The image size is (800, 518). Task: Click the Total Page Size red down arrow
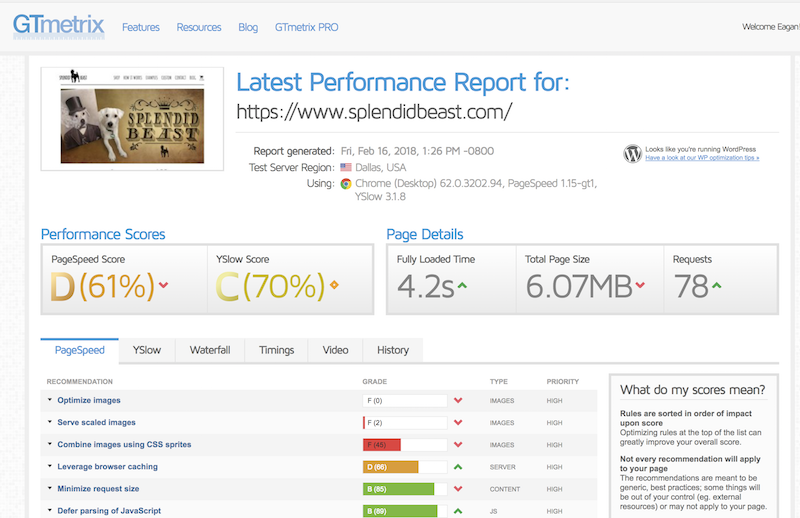coord(640,285)
